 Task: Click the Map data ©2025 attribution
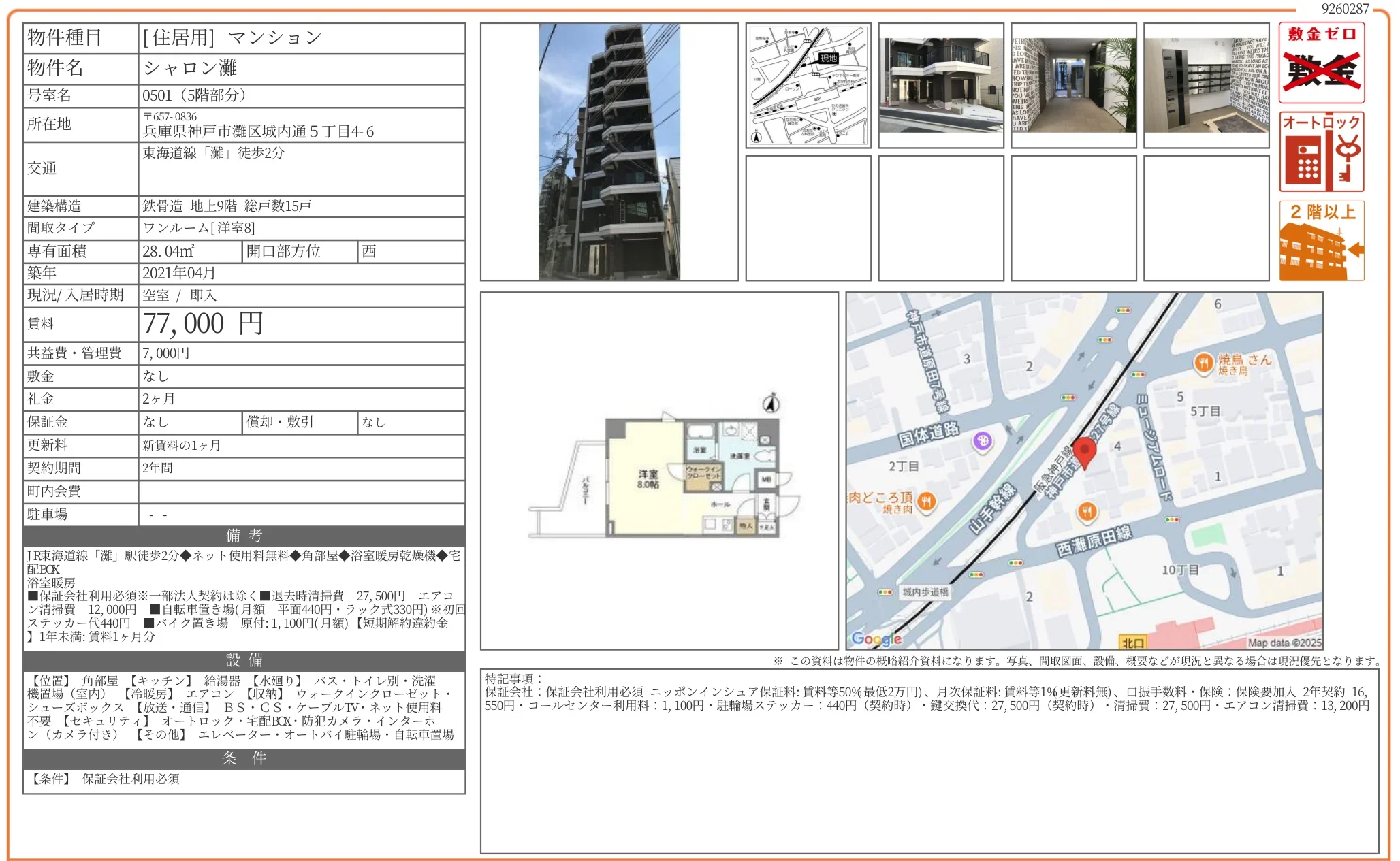pos(1284,642)
